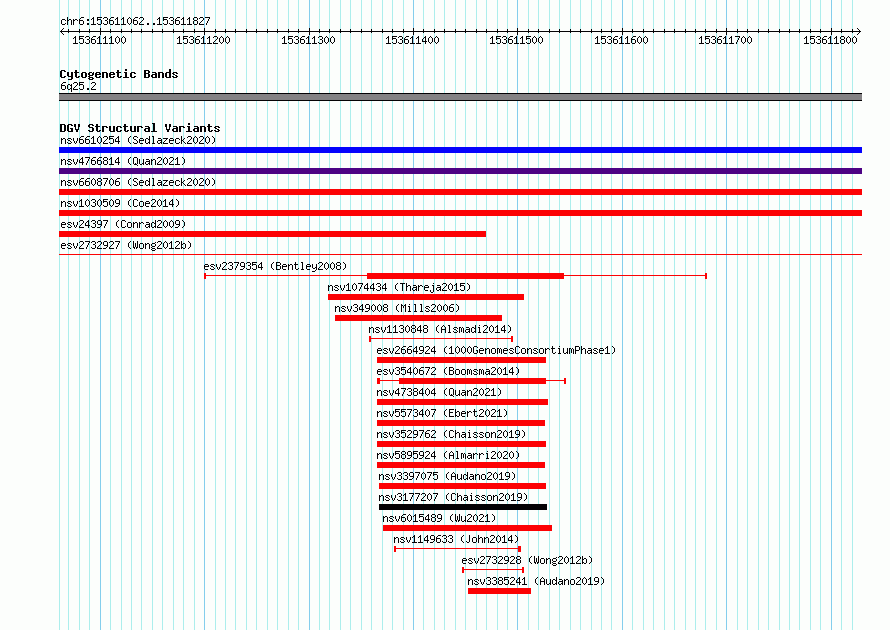Screen dimensions: 890x630
Task: Click the nsv6610254 (Sedlazeck2020) label
Action: click(x=138, y=140)
